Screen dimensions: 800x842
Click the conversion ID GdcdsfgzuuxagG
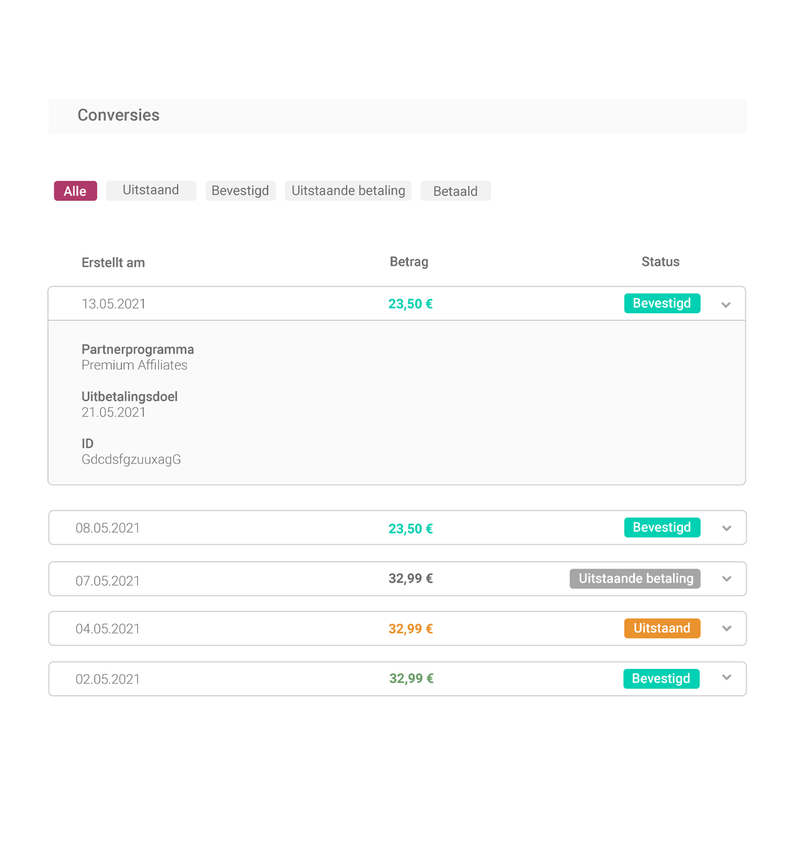[x=131, y=460]
